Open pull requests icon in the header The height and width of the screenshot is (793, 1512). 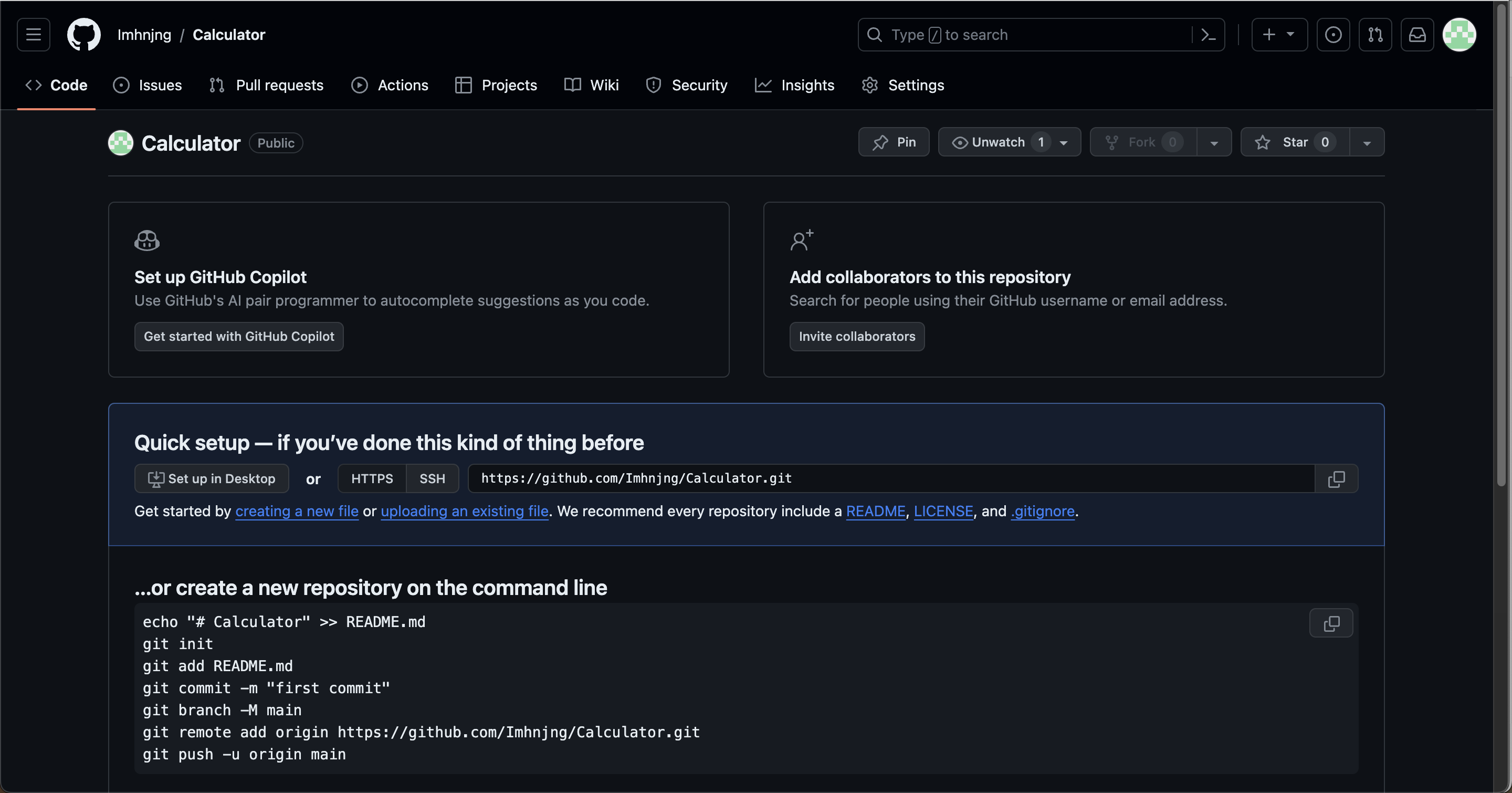pos(1375,35)
